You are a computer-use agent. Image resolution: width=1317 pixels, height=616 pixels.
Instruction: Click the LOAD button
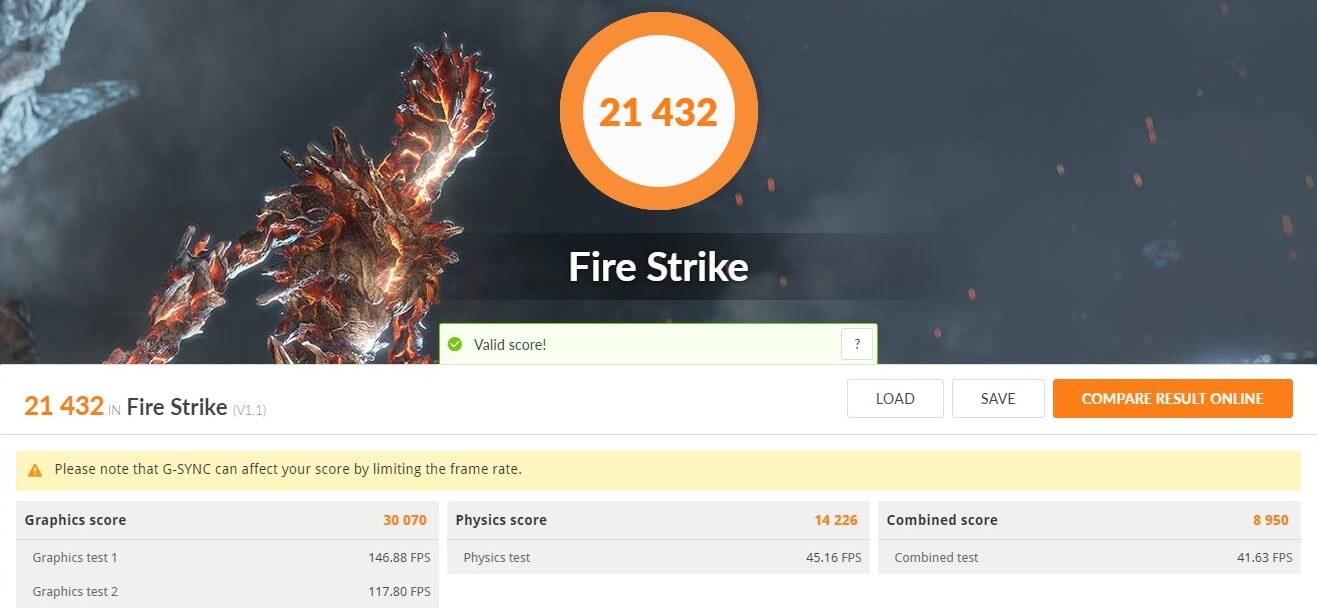click(895, 398)
